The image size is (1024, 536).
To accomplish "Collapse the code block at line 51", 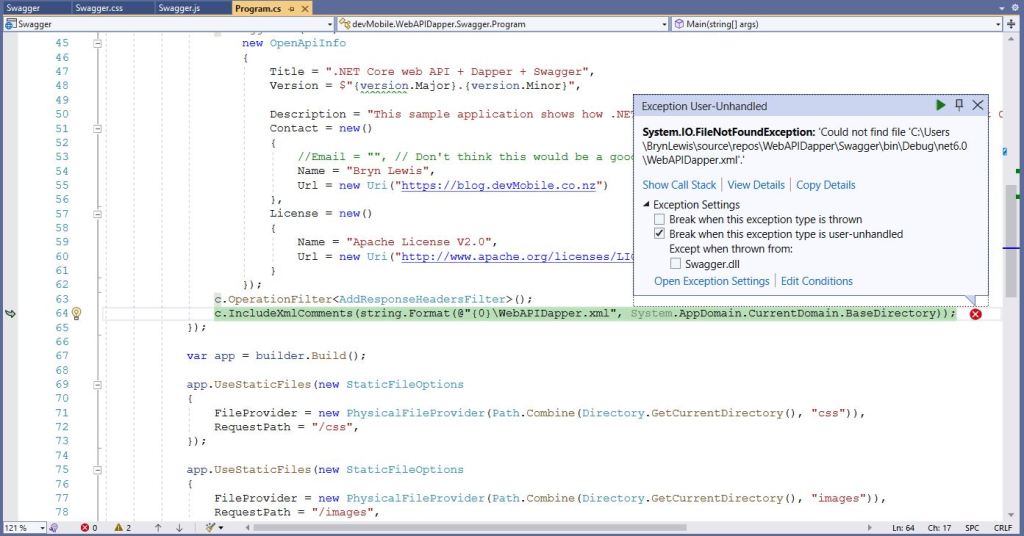I will point(97,128).
